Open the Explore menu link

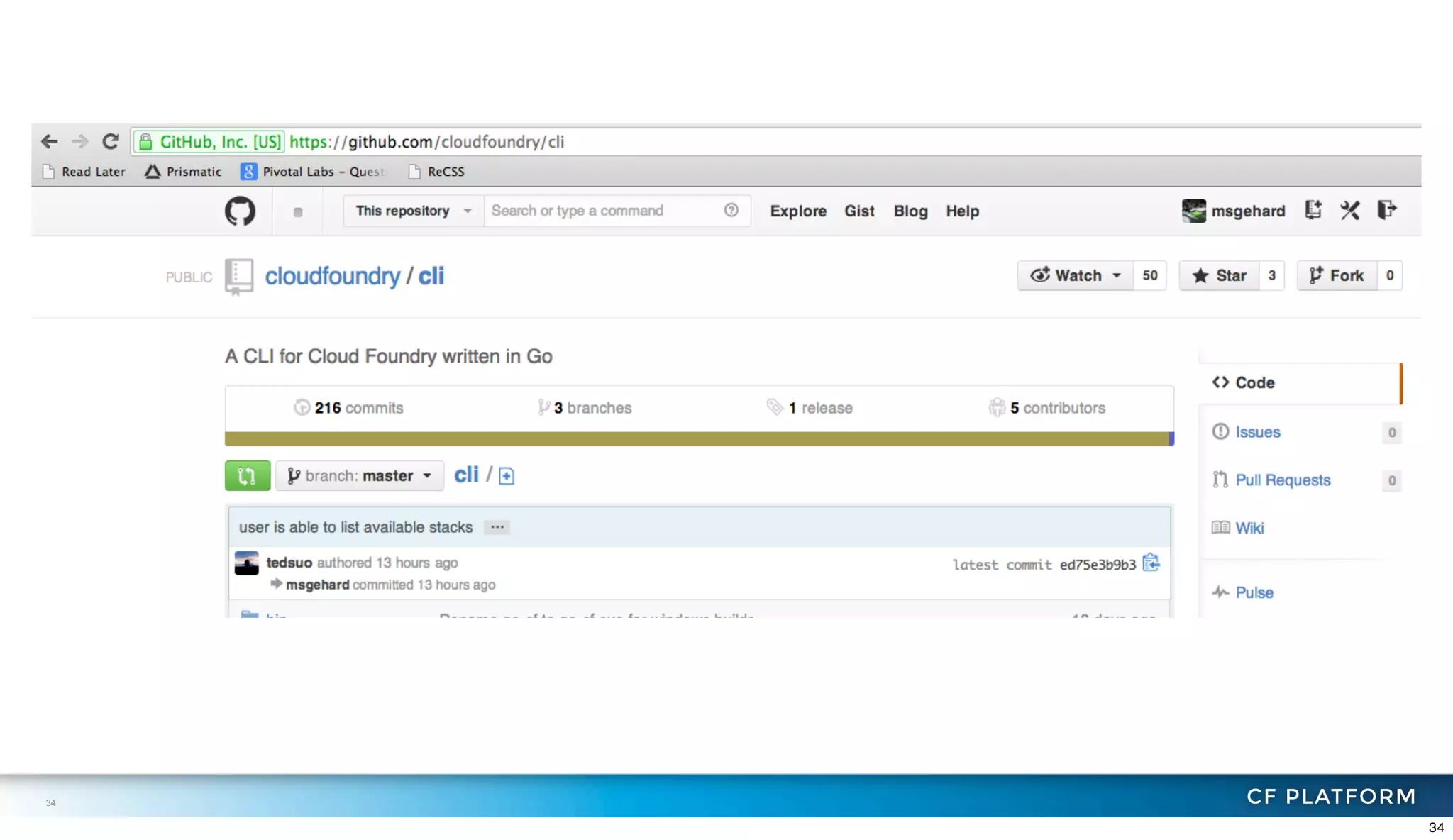tap(797, 211)
